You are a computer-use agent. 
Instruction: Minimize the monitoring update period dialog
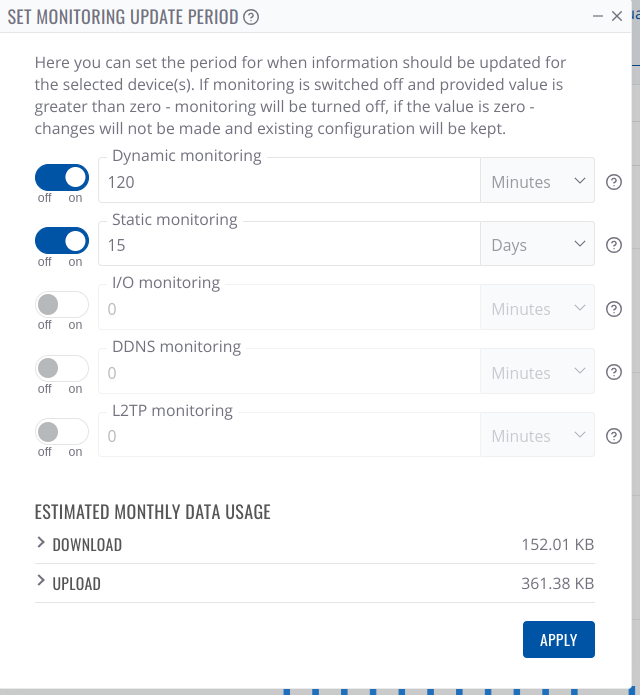pyautogui.click(x=597, y=16)
